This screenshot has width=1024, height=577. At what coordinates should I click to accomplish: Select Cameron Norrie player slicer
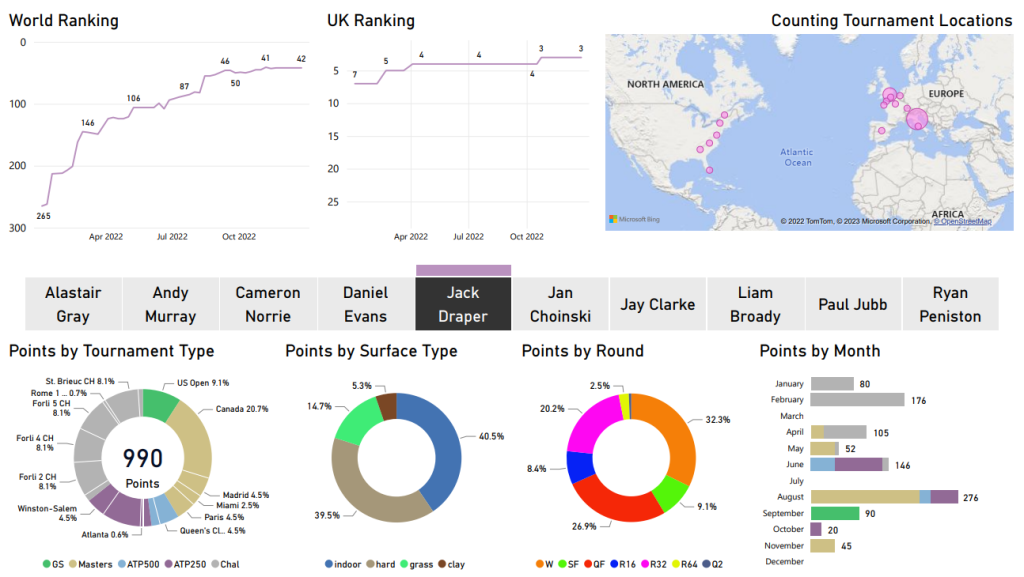pos(268,304)
